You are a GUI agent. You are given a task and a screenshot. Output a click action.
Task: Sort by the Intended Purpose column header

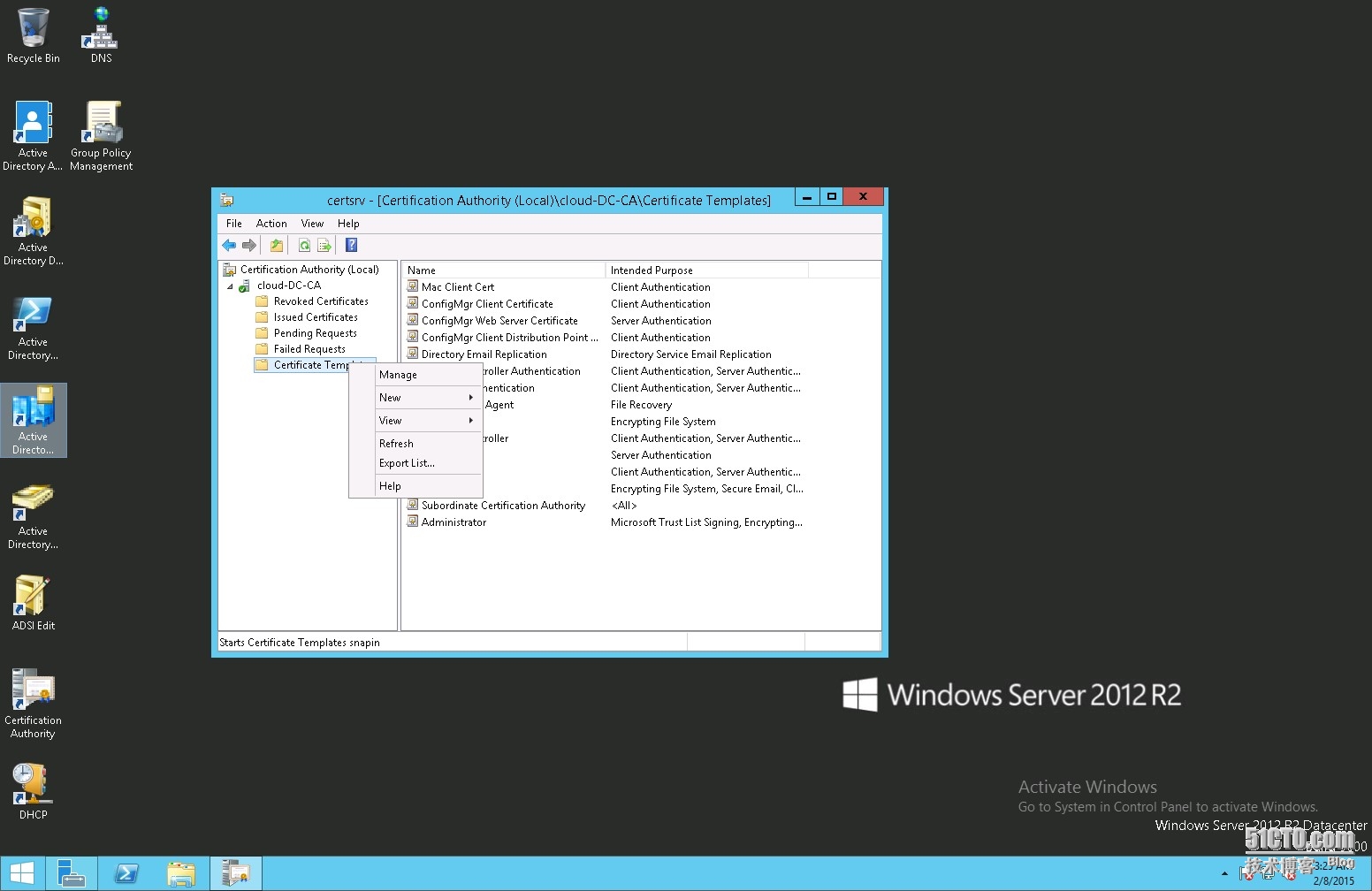click(707, 270)
